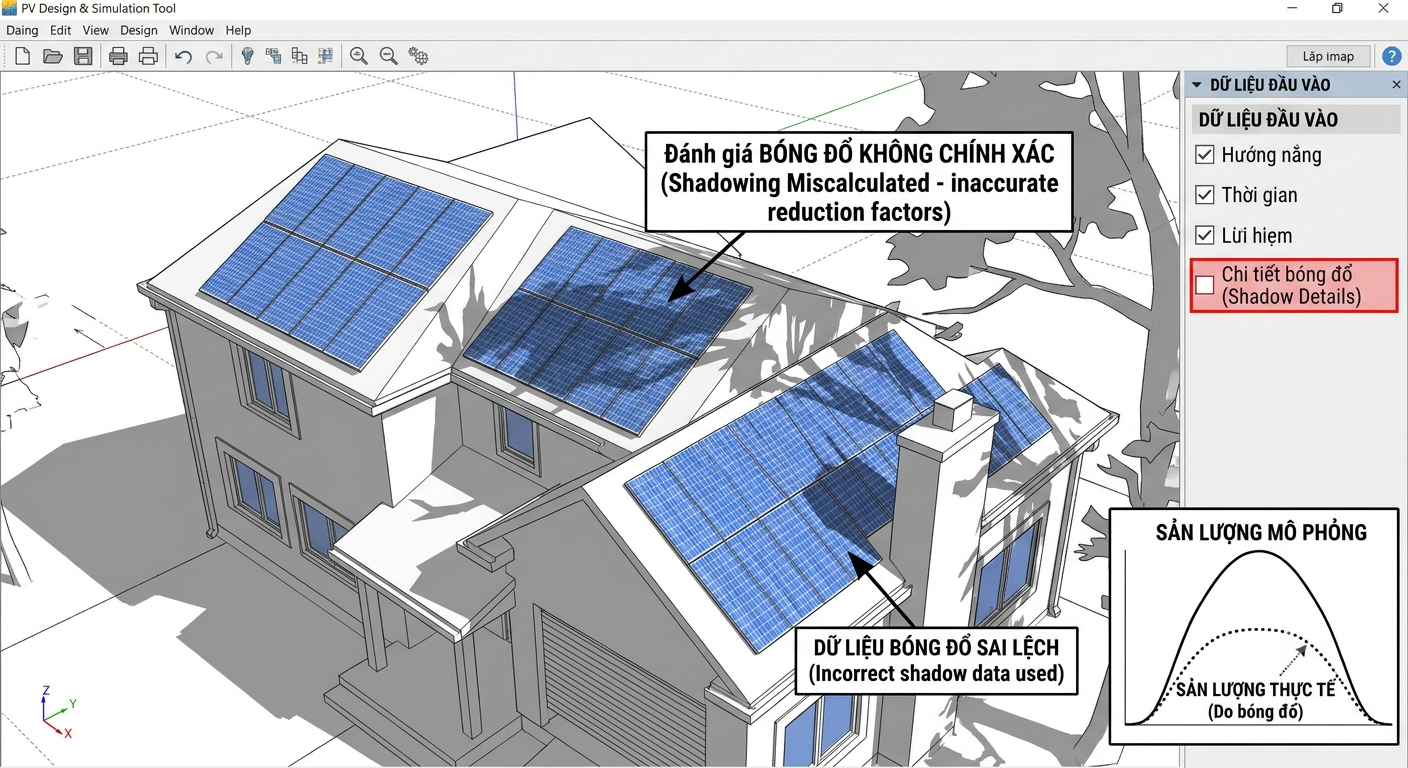Open an existing project folder

point(53,56)
